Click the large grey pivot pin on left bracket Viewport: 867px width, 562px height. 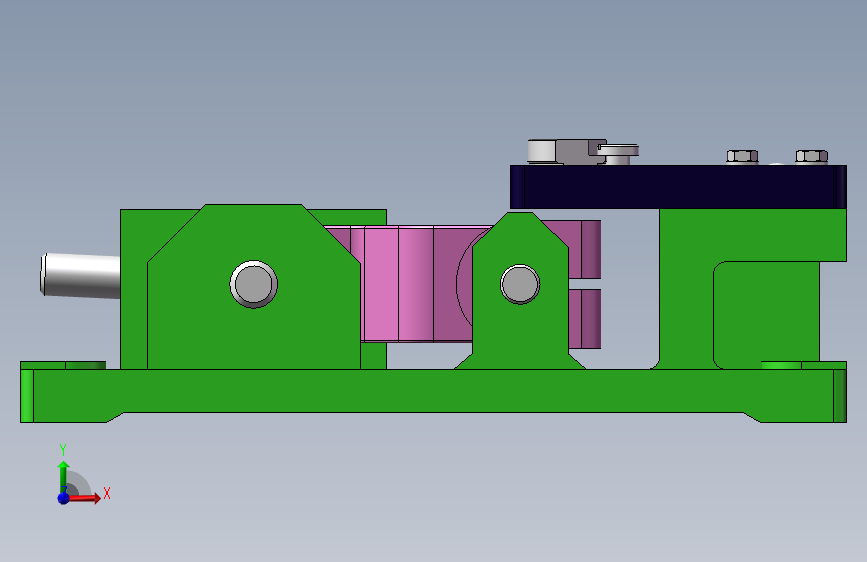click(254, 284)
